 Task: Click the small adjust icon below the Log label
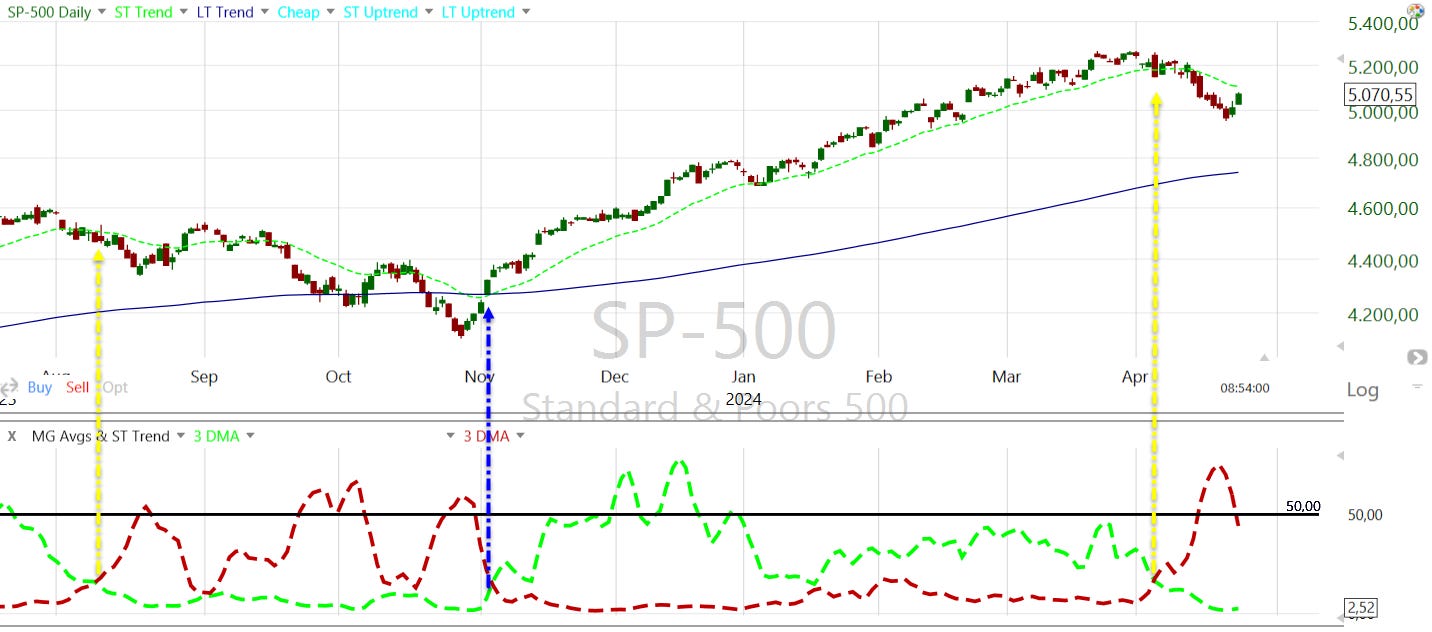(1416, 386)
